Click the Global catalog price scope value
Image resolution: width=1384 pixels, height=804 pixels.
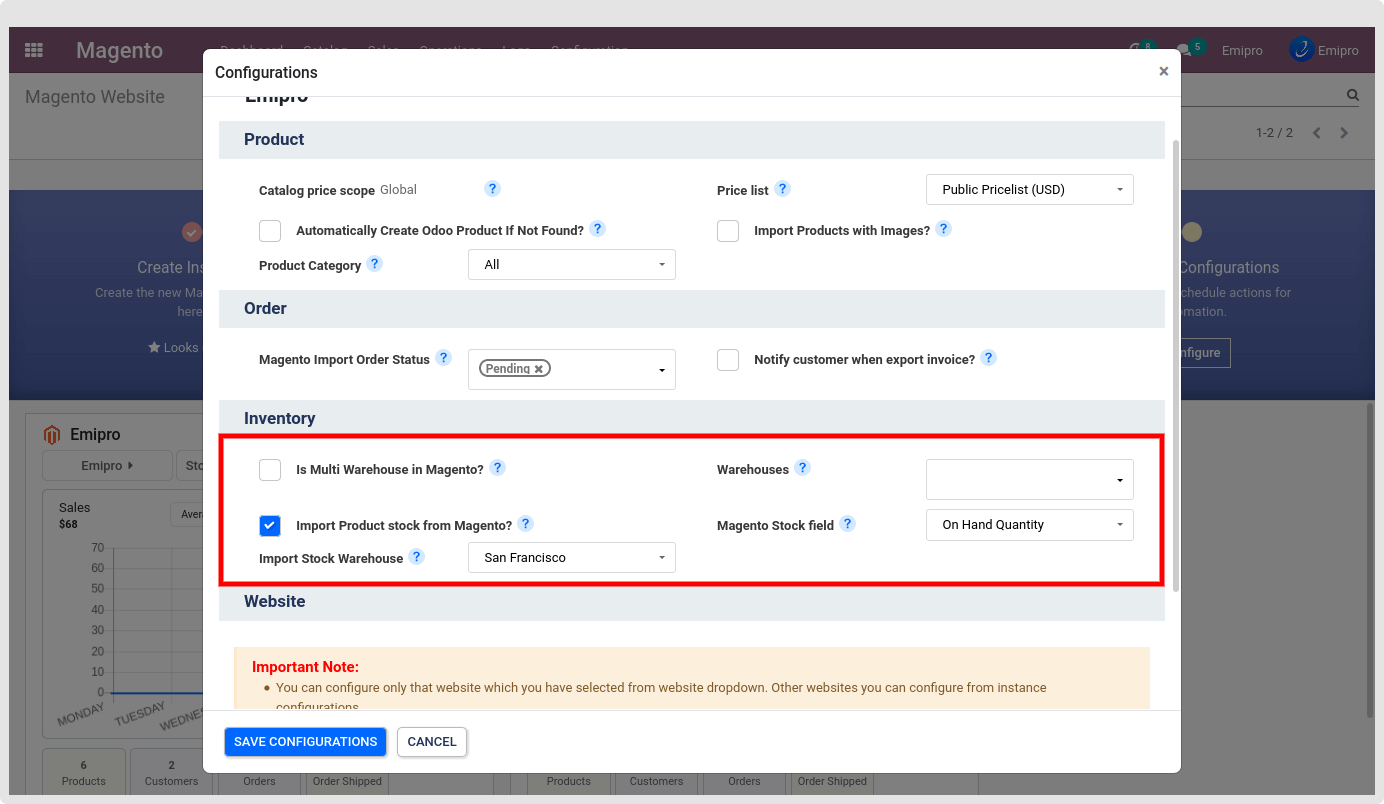point(398,190)
